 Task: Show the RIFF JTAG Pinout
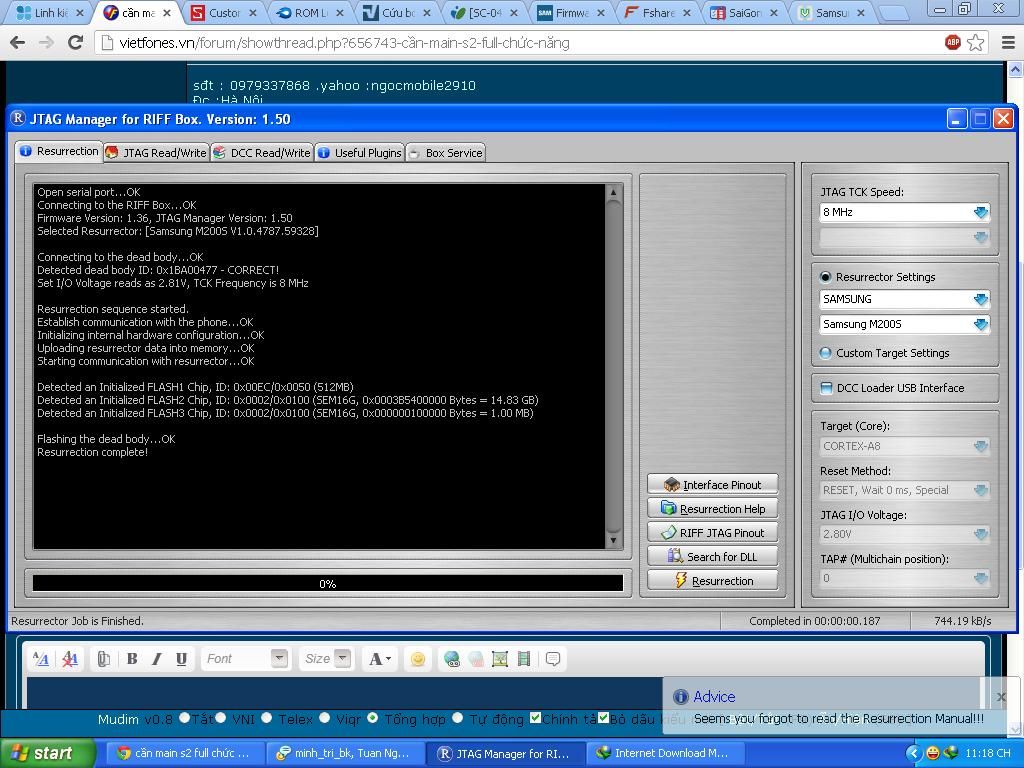pos(712,533)
